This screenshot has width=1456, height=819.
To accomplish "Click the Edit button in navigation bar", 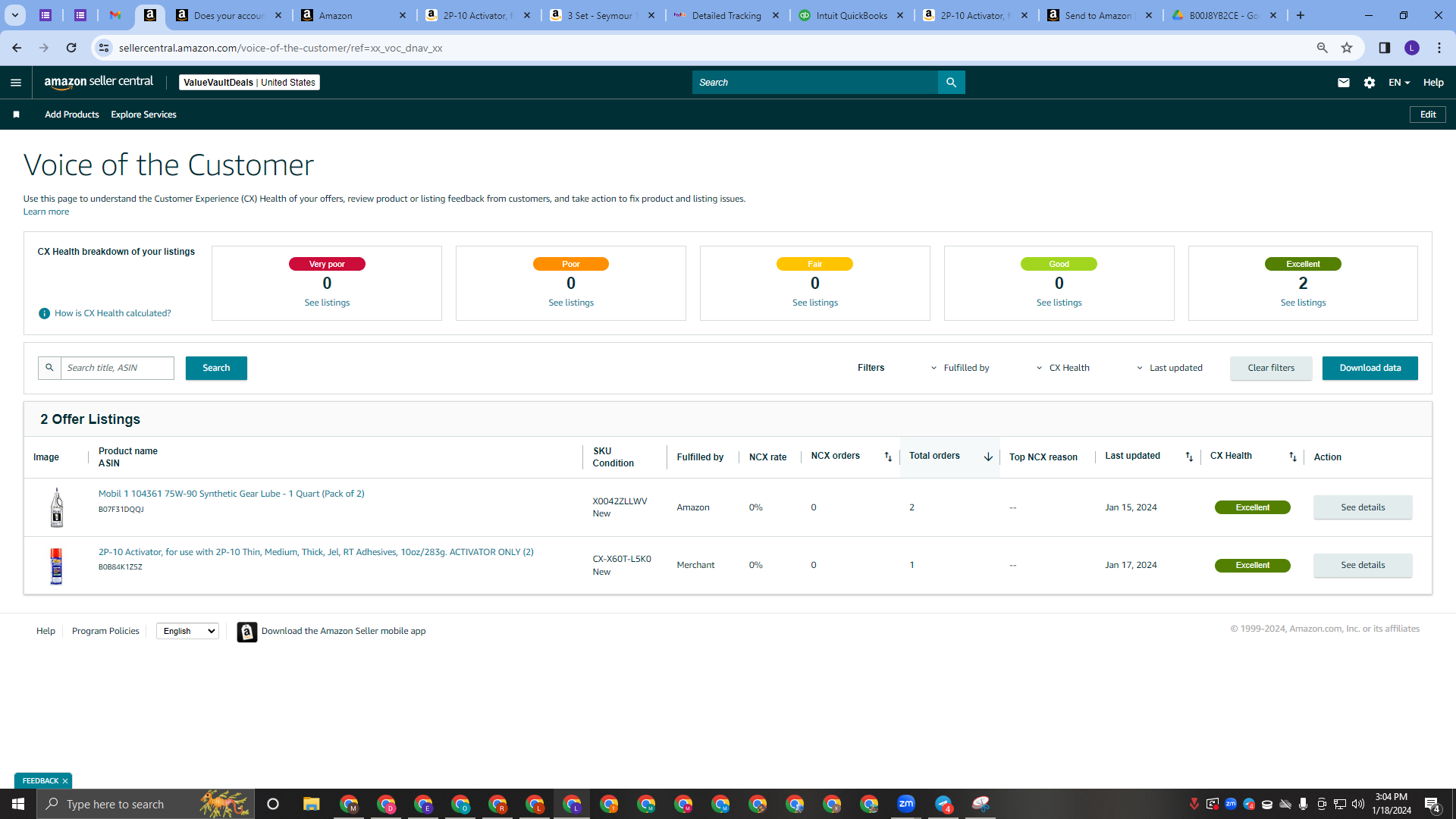I will pos(1428,115).
